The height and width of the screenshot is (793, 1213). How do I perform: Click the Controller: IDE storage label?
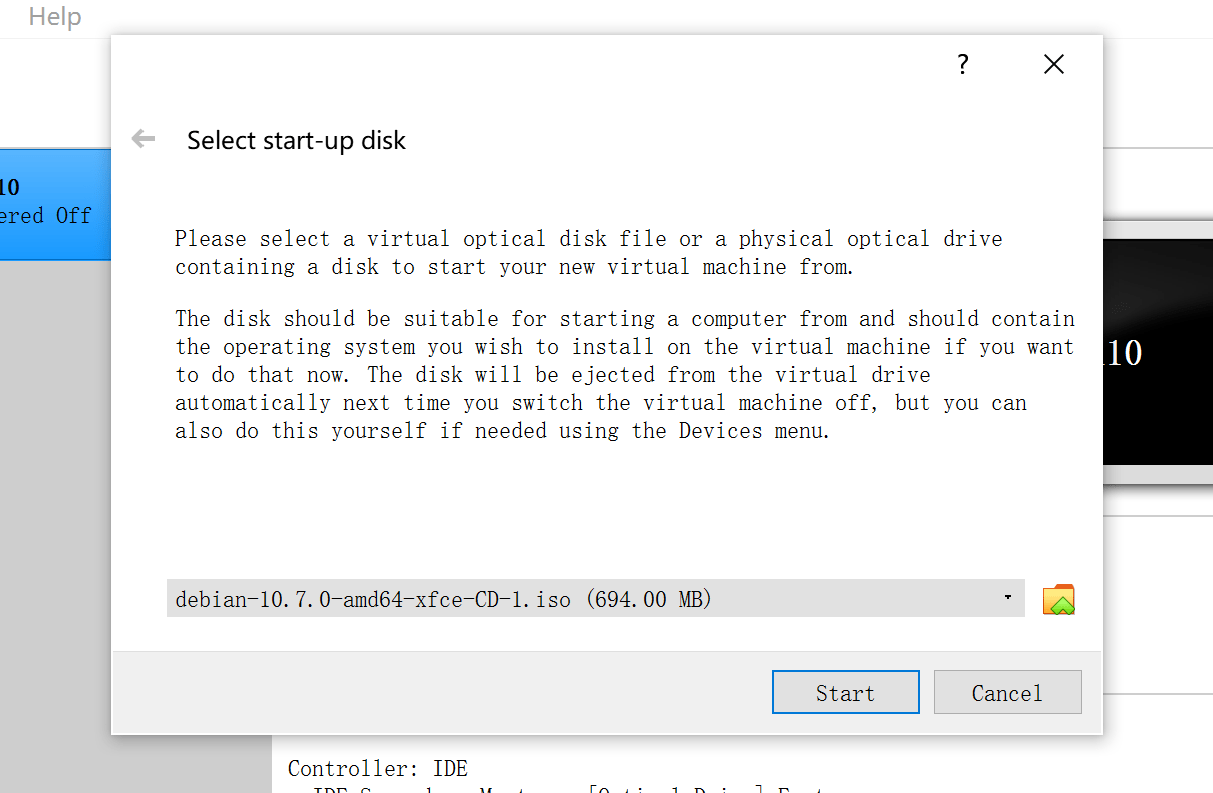pos(378,769)
